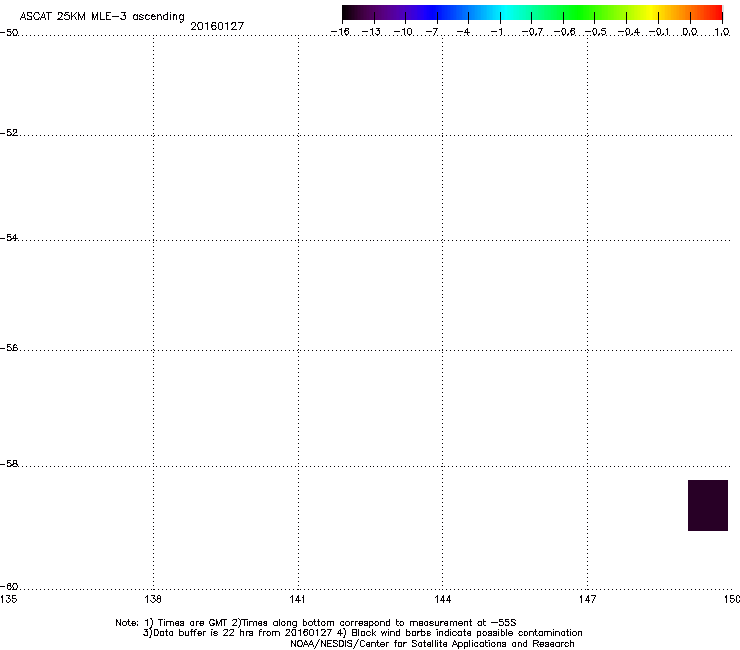Click the -16 colorbar label

pyautogui.click(x=340, y=32)
